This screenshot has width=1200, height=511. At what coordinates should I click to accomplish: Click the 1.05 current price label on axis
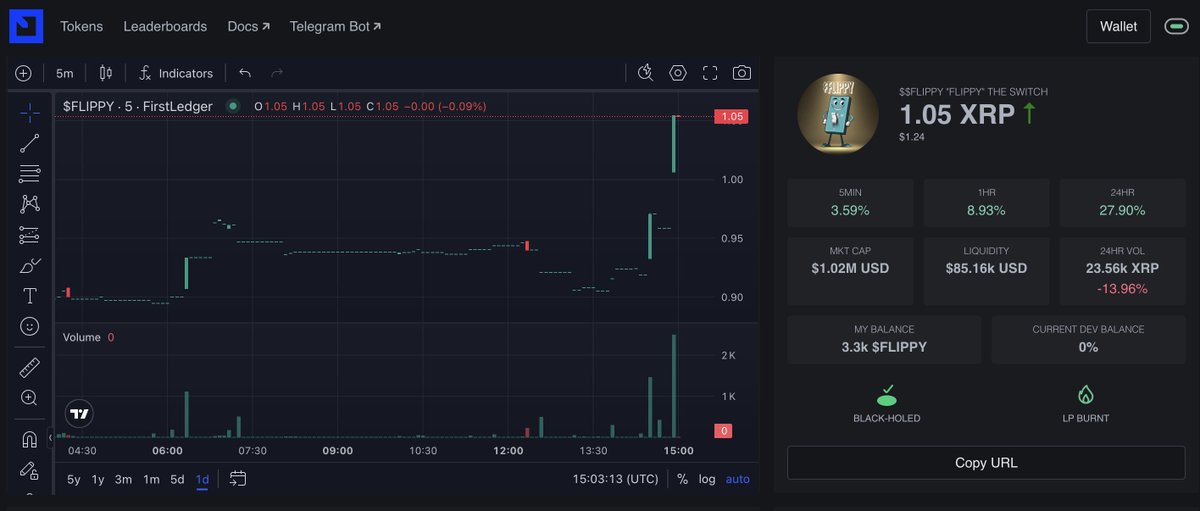731,117
